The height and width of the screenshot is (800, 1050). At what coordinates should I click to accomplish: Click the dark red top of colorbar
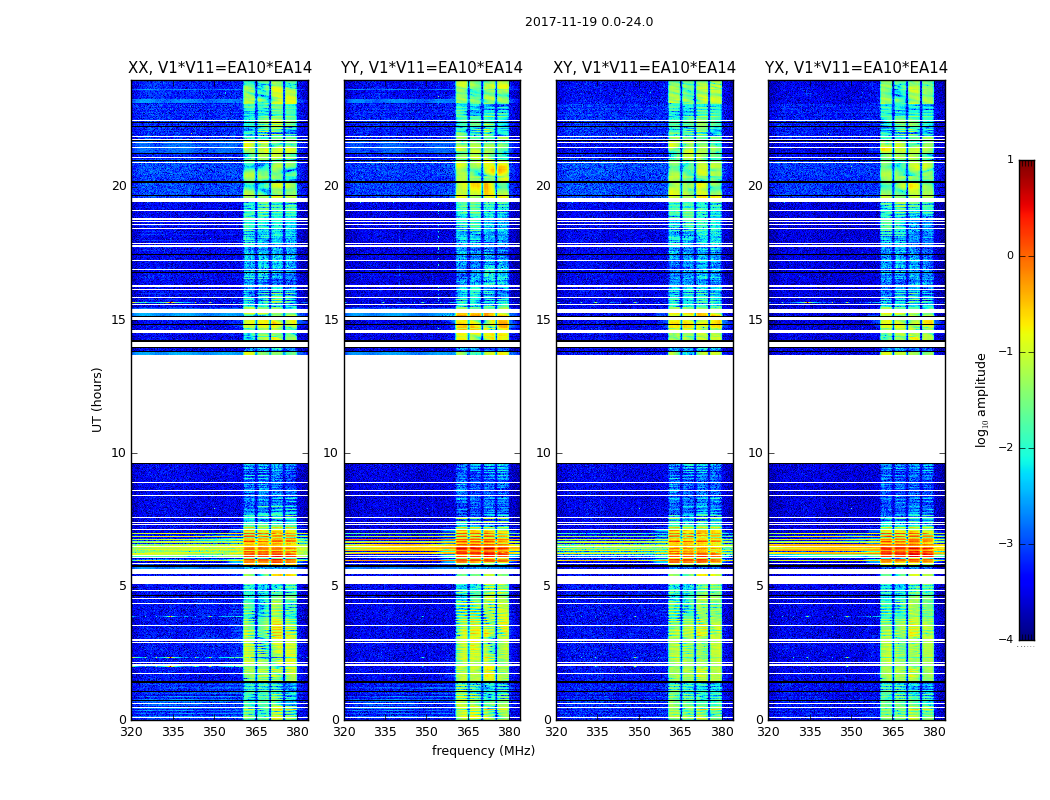pos(1026,166)
